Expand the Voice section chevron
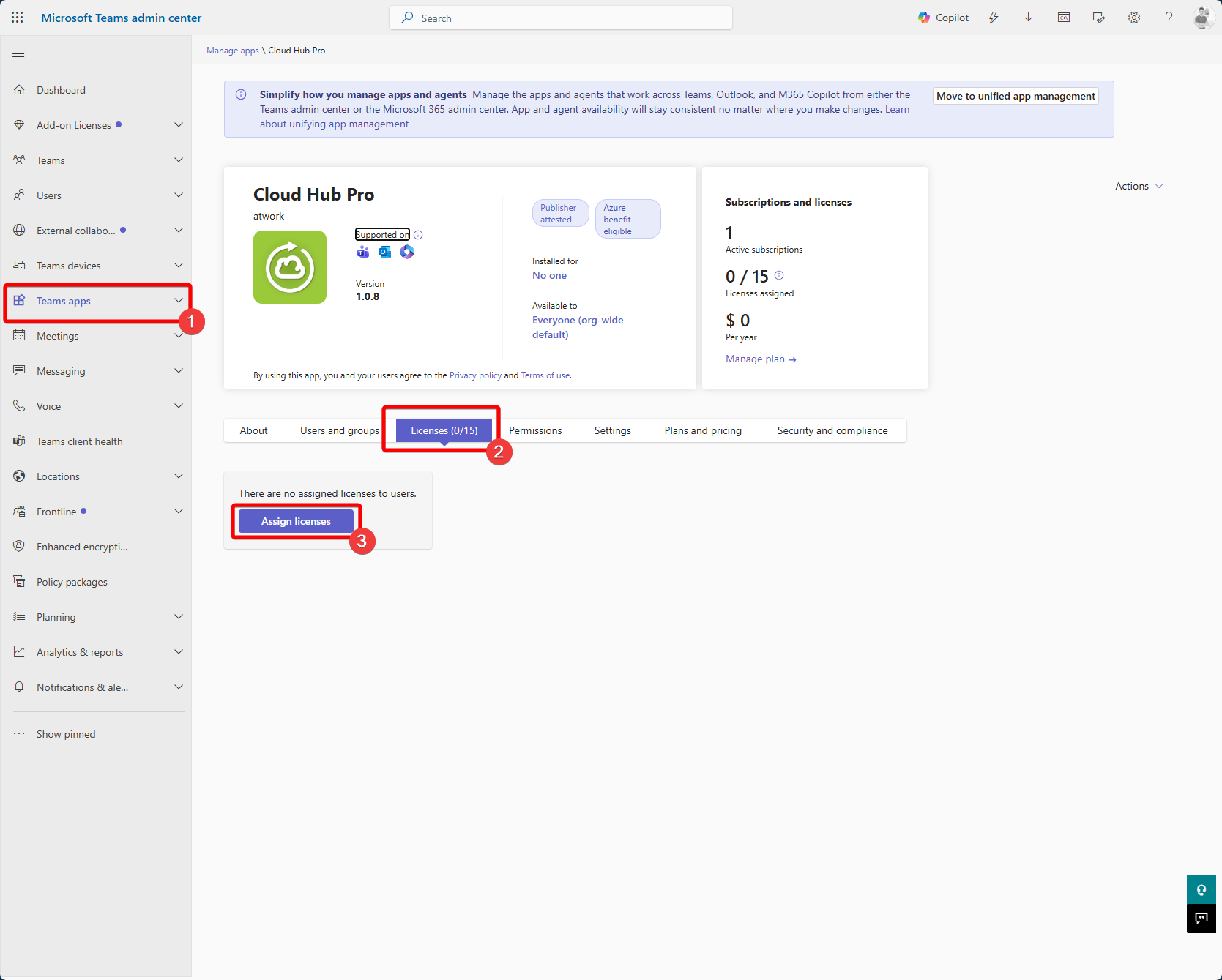 click(179, 406)
